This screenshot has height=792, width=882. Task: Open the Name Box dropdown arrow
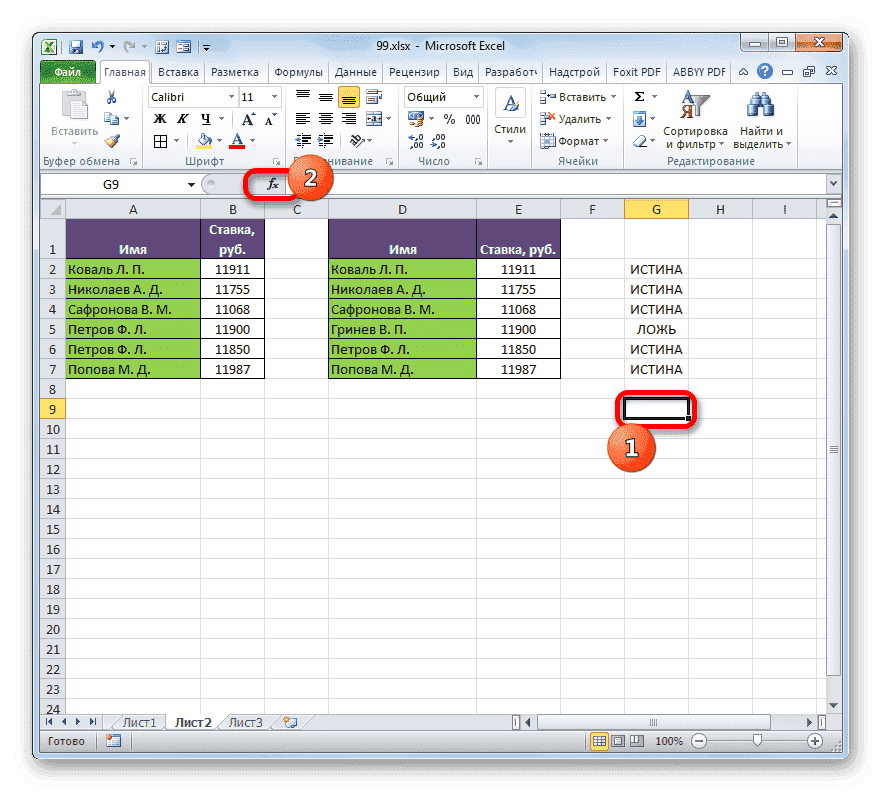[191, 184]
